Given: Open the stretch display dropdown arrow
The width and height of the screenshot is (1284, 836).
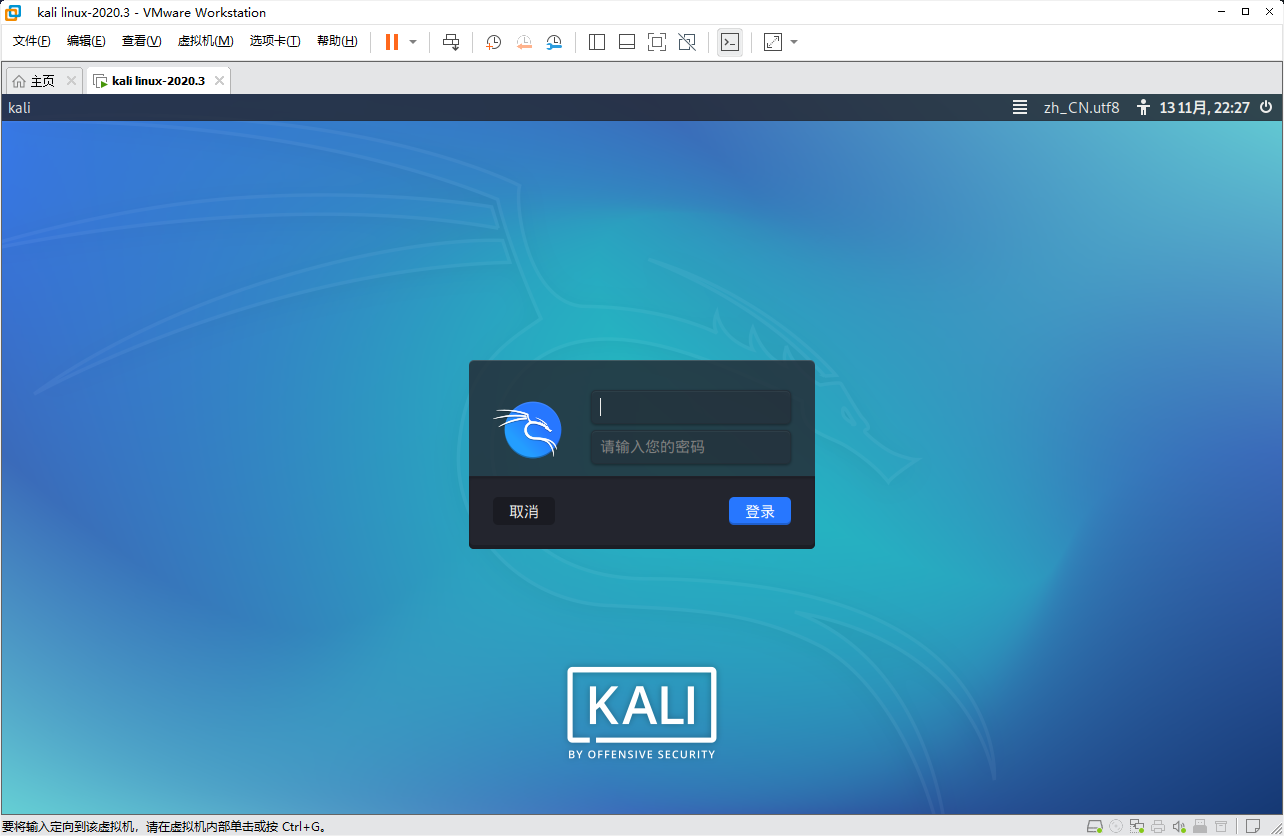Looking at the screenshot, I should pos(794,42).
